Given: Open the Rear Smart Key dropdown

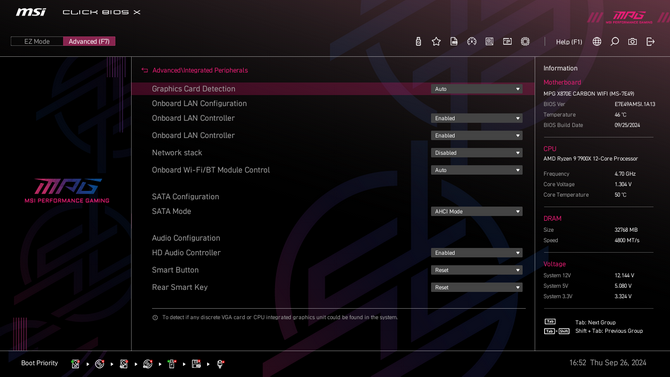Looking at the screenshot, I should point(476,287).
